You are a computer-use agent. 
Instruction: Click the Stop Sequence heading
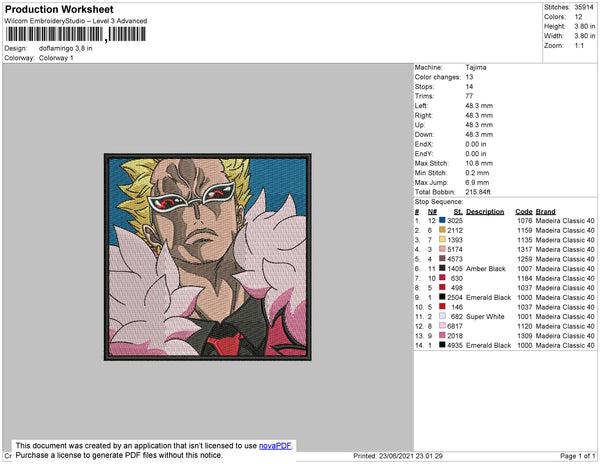click(x=439, y=202)
